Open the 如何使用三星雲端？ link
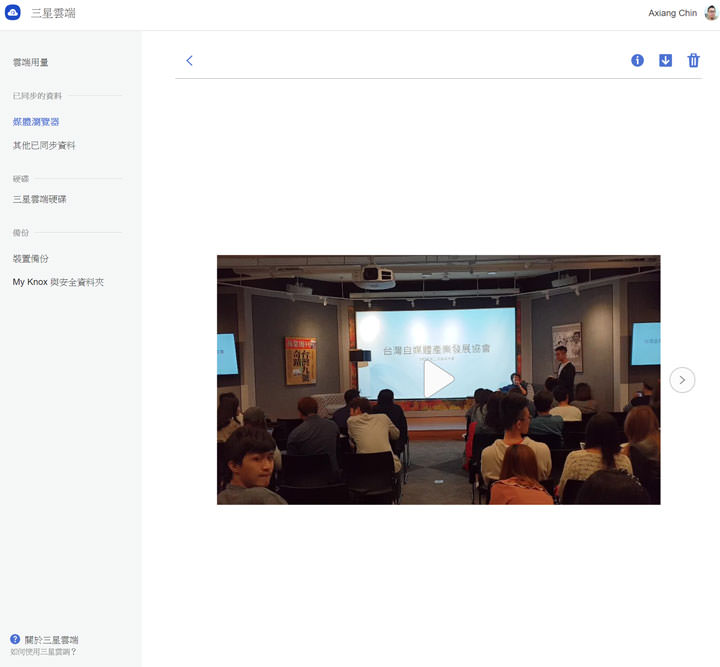This screenshot has width=720, height=667. [x=44, y=652]
